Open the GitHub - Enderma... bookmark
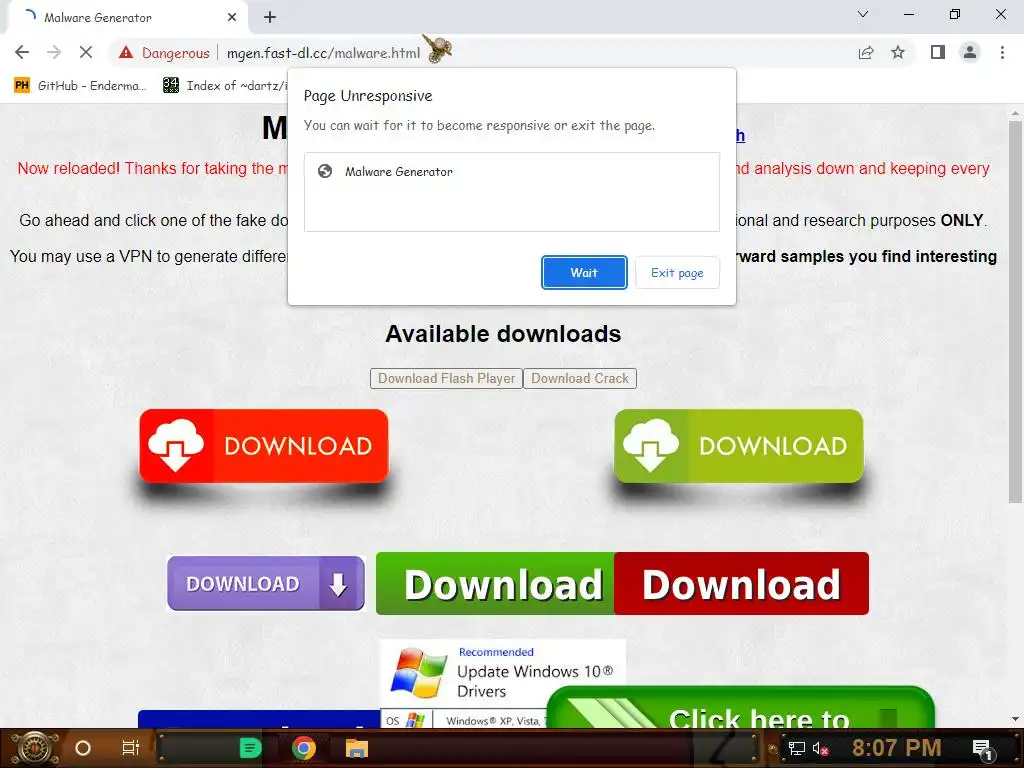1024x768 pixels. coord(81,86)
